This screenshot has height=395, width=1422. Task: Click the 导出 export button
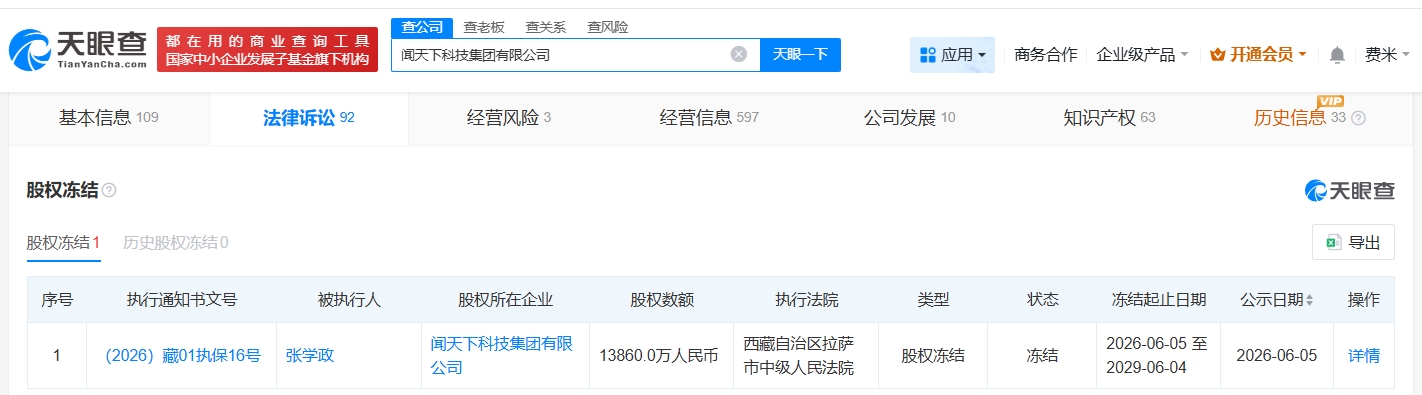click(x=1353, y=242)
